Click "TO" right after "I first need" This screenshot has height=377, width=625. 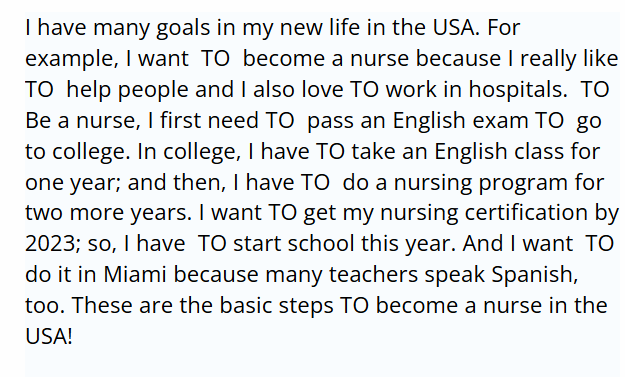279,120
